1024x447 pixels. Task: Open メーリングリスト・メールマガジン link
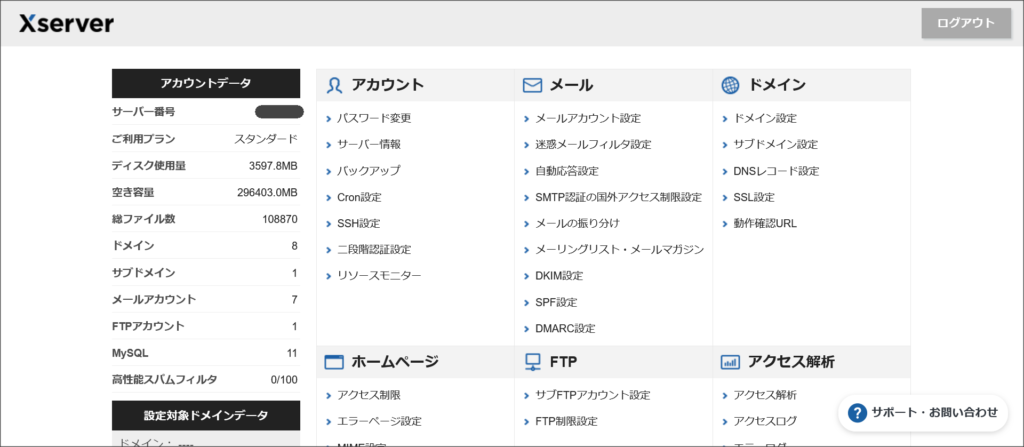click(x=620, y=250)
